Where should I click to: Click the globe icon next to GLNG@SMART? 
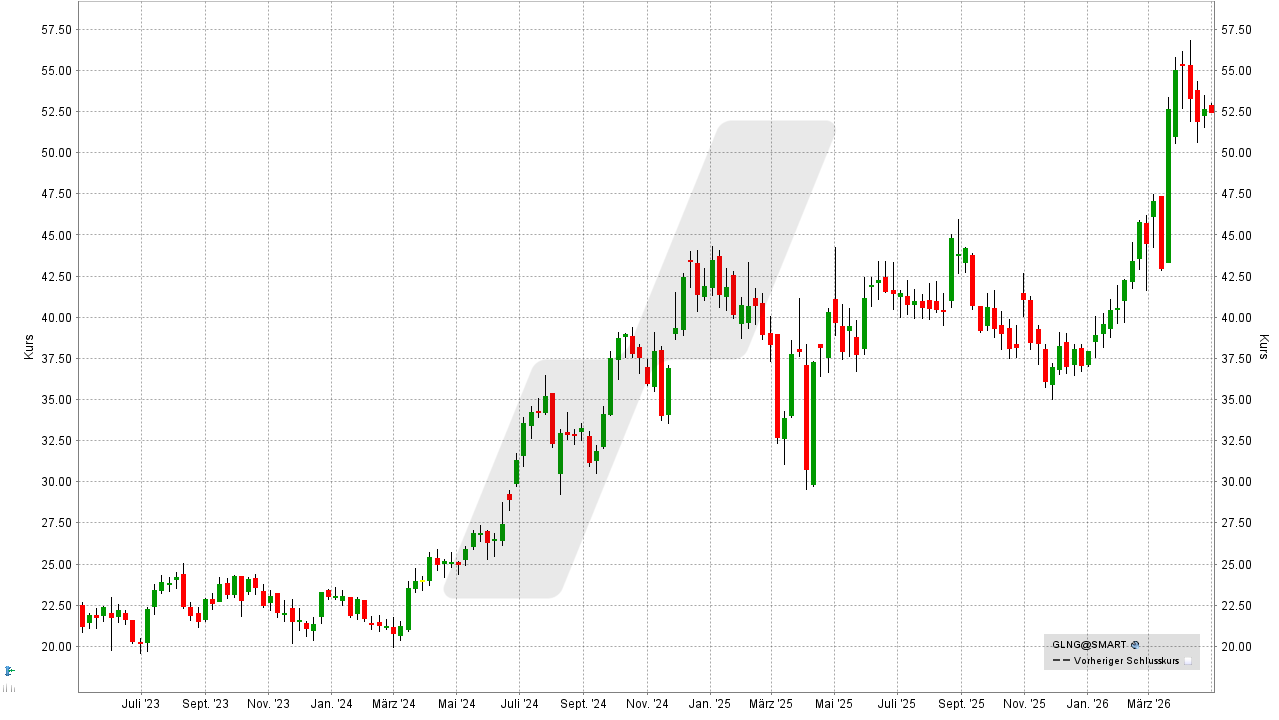(x=1135, y=645)
